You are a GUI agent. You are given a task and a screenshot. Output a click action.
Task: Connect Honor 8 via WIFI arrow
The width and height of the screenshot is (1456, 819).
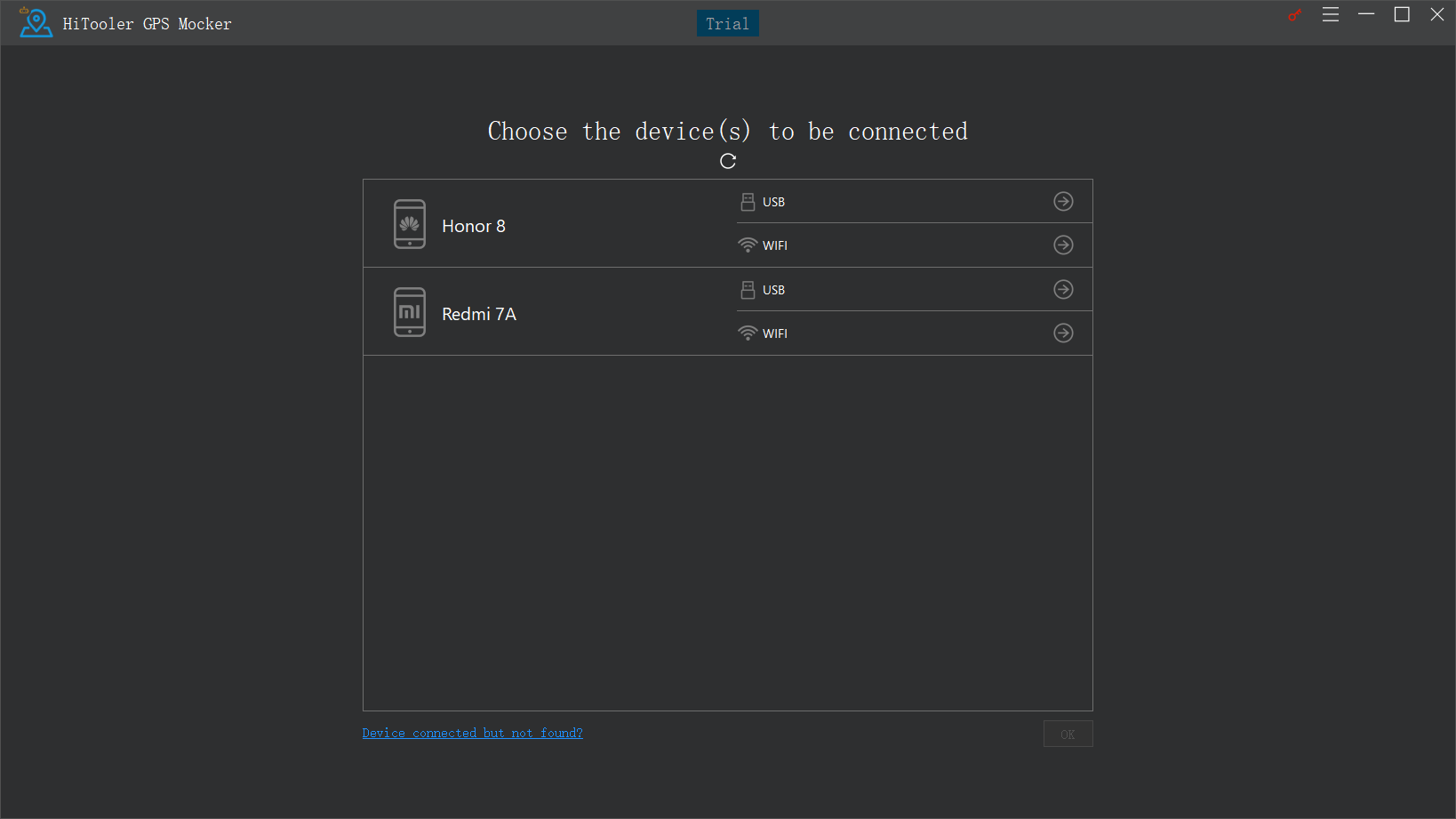[x=1063, y=245]
